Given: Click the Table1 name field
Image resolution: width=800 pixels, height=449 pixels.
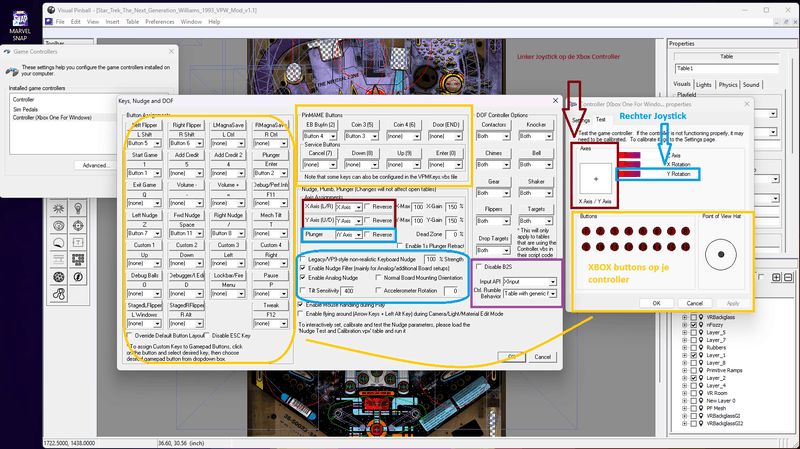Looking at the screenshot, I should [x=727, y=68].
